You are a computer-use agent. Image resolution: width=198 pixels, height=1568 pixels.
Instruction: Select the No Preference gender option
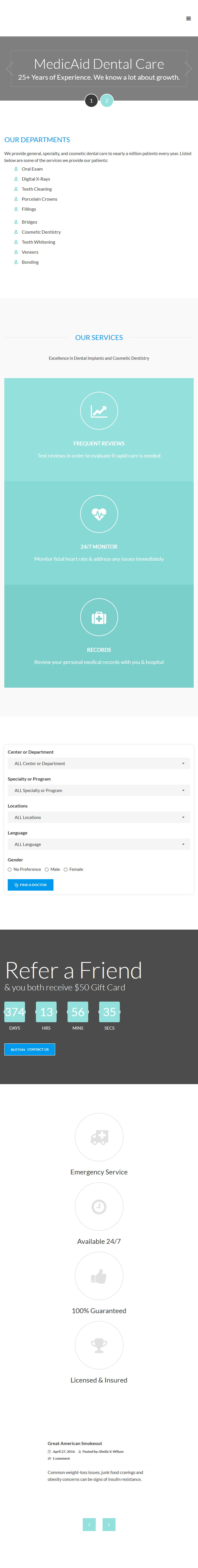pyautogui.click(x=10, y=869)
